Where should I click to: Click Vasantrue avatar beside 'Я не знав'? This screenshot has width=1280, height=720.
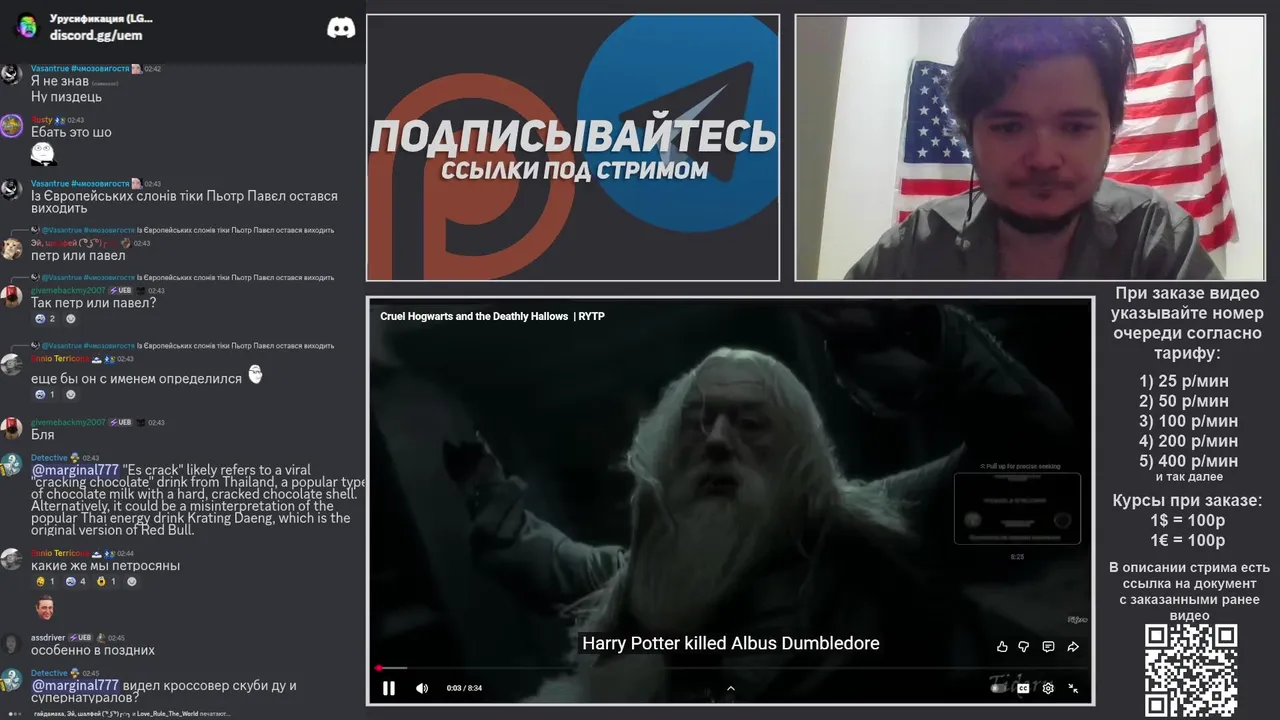[12, 75]
